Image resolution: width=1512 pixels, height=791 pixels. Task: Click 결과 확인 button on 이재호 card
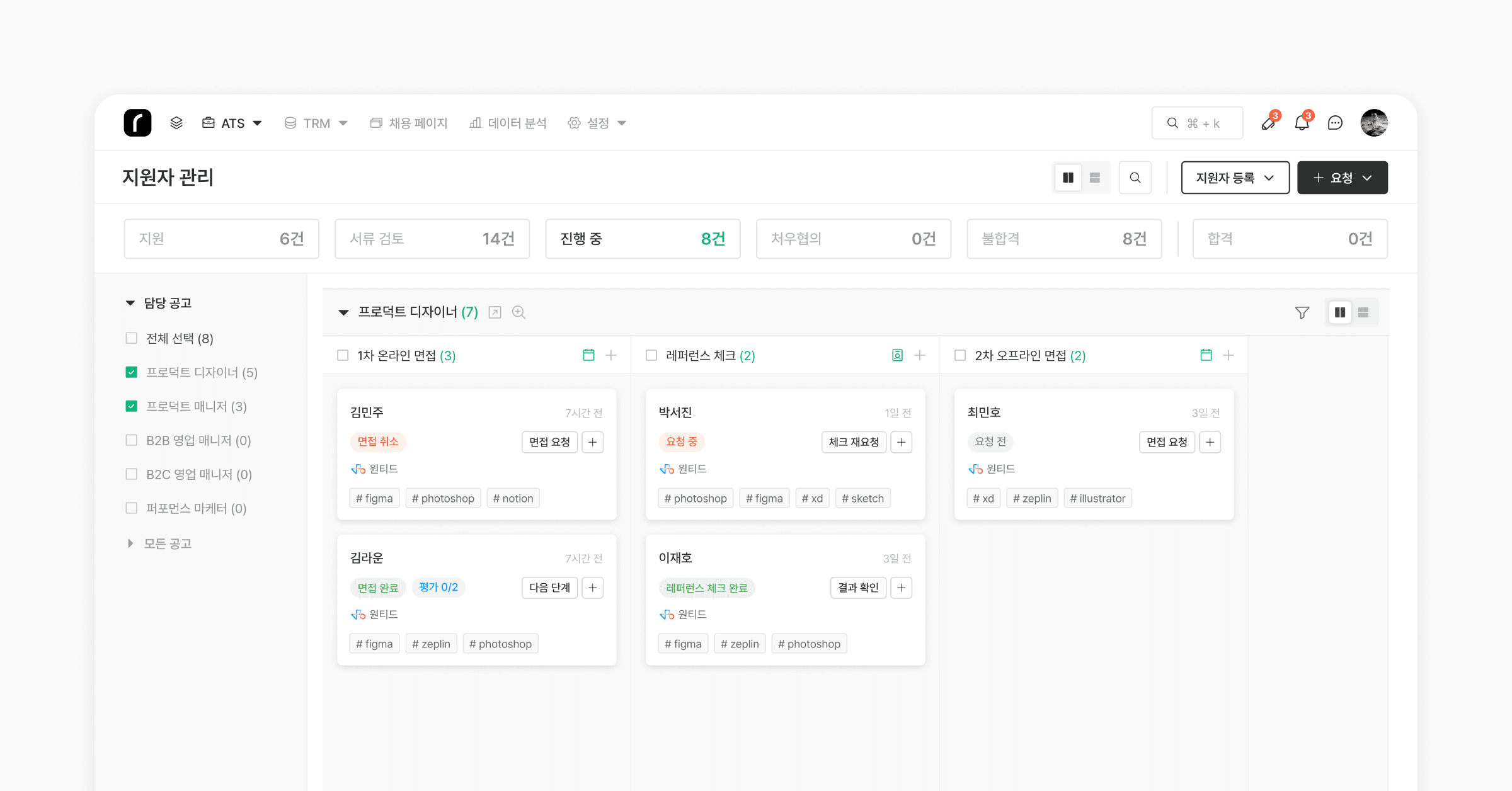point(858,588)
